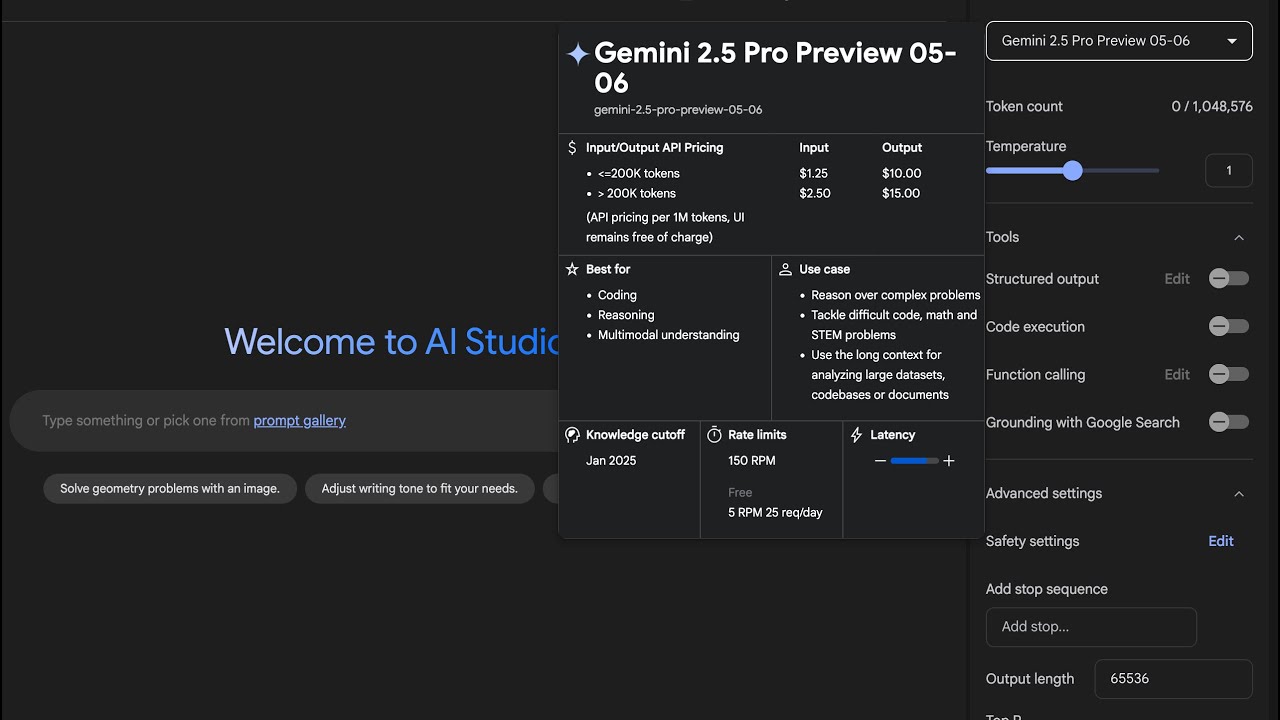Edit Structured output settings
Screen dimensions: 1280x720
(1177, 279)
